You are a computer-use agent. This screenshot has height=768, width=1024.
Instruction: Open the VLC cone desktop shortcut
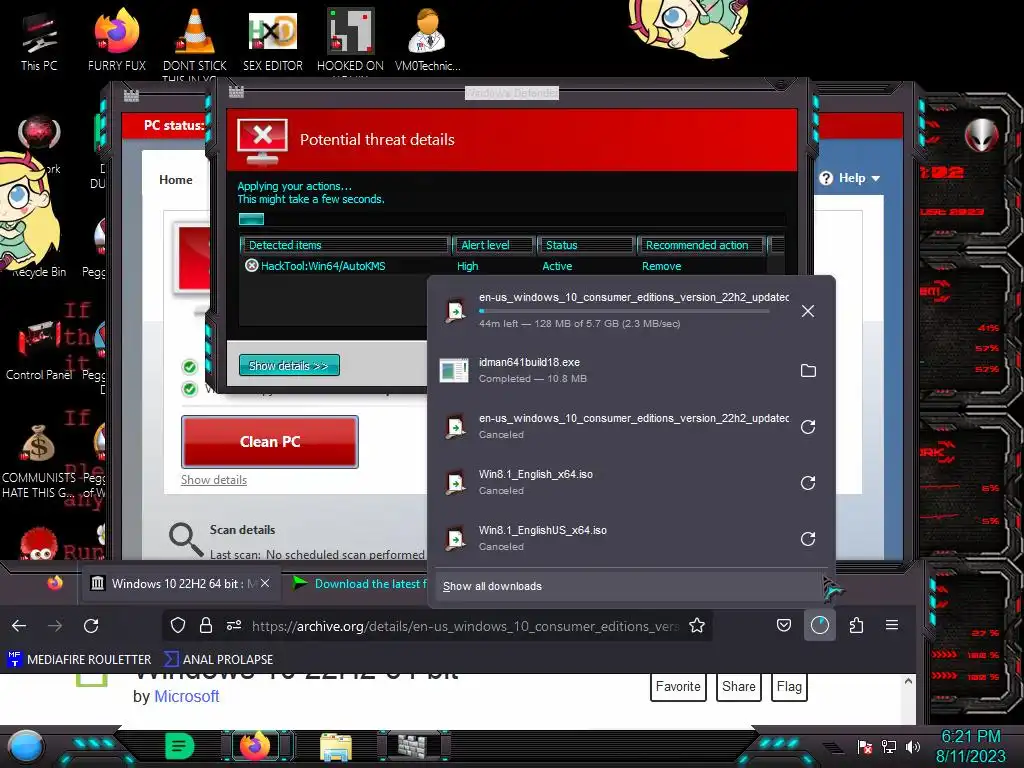195,41
